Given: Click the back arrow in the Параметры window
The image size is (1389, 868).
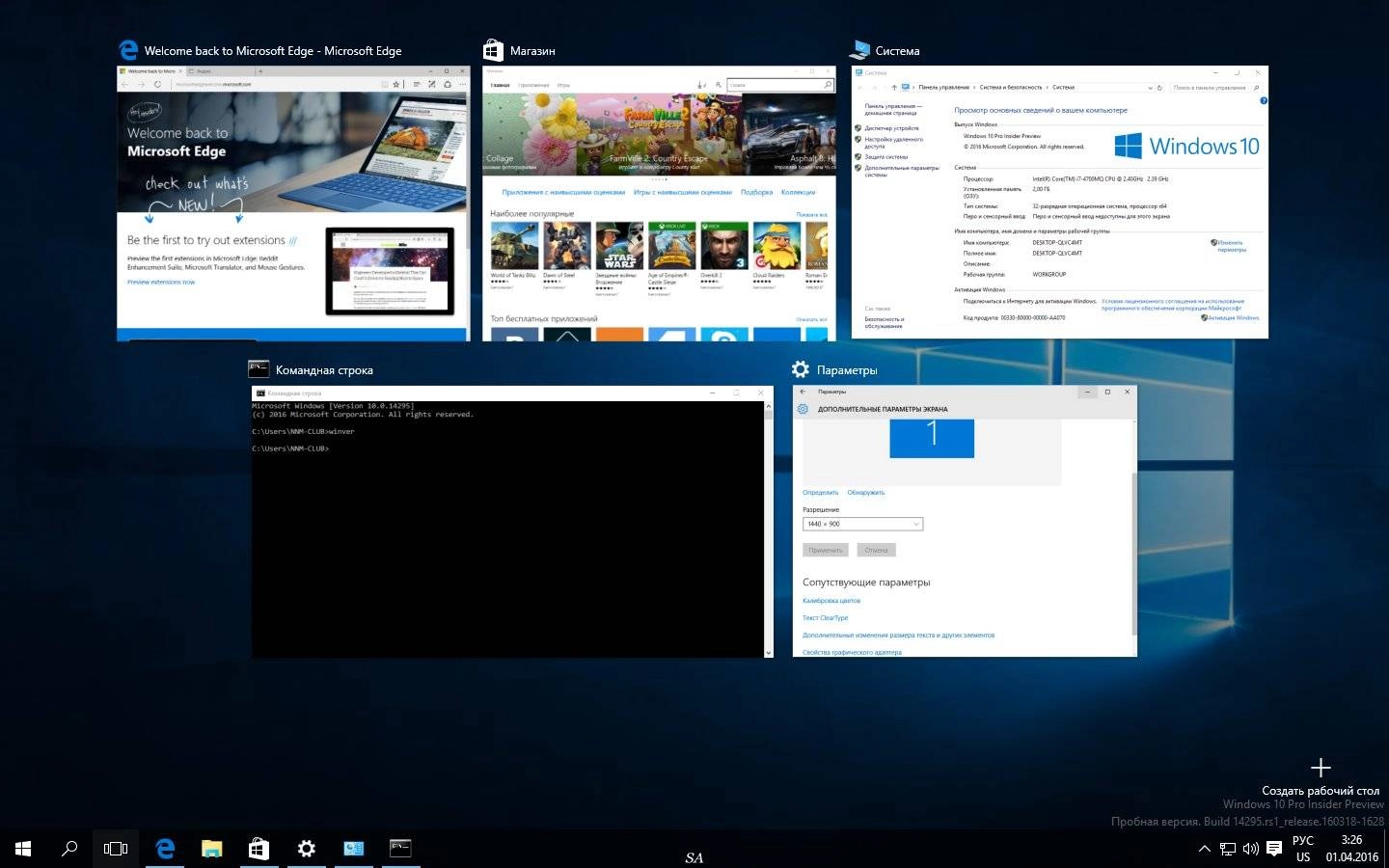Looking at the screenshot, I should point(803,392).
